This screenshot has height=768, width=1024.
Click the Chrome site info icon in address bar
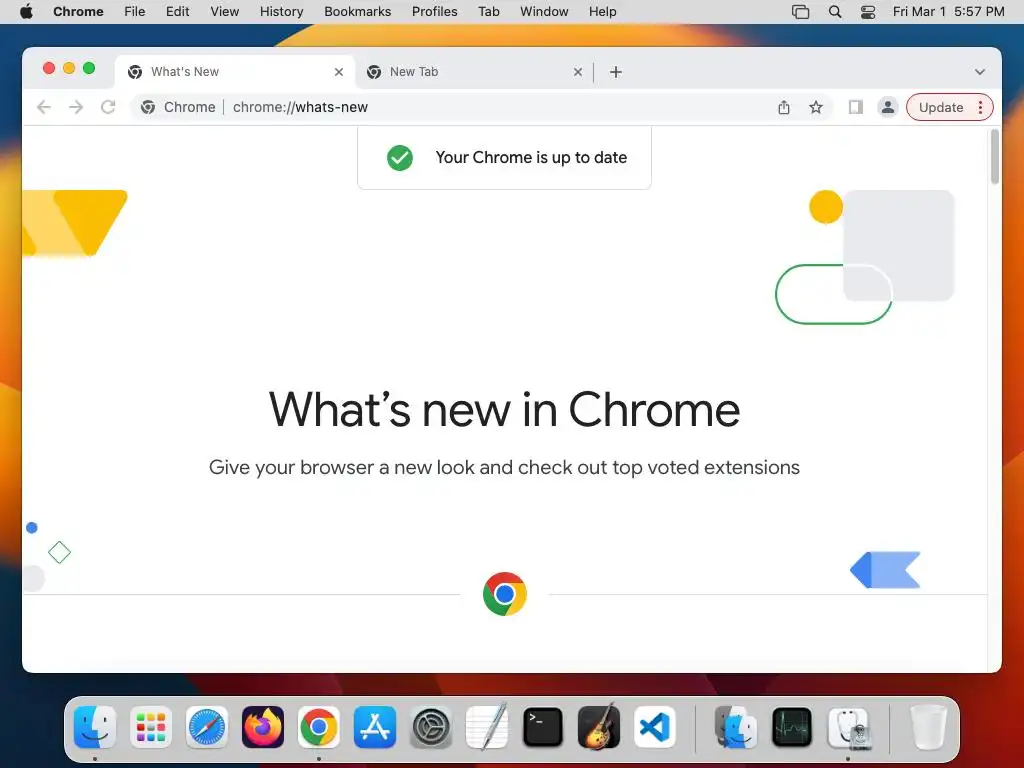point(148,107)
